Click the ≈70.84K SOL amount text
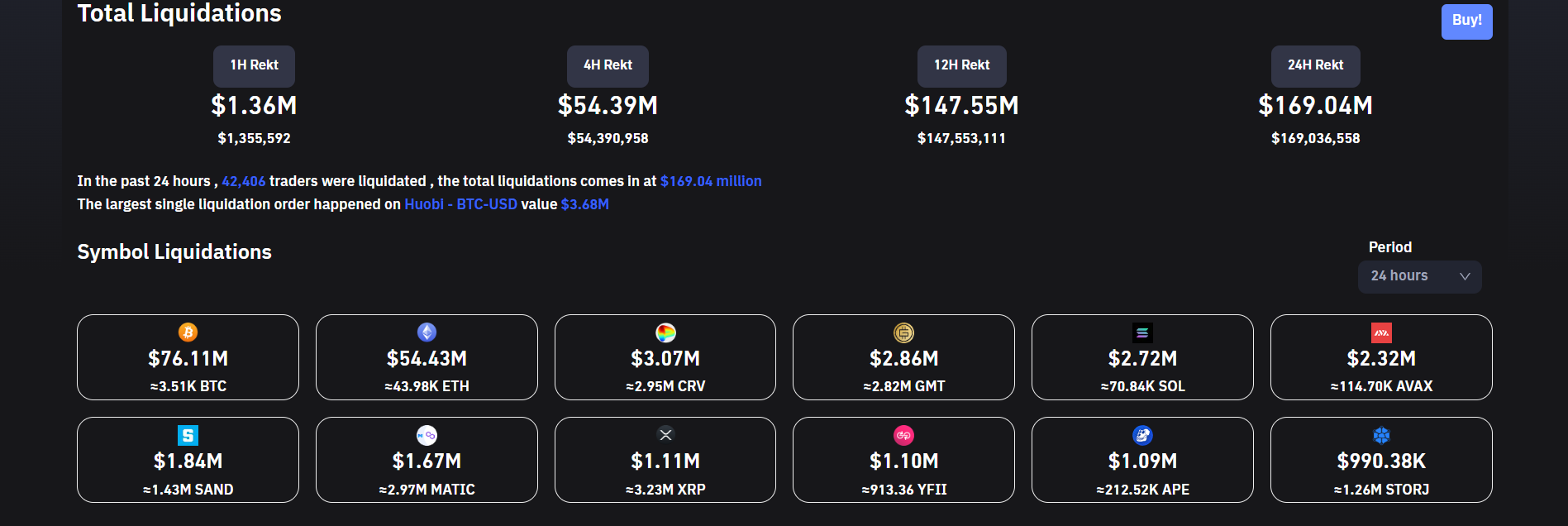 [1142, 386]
